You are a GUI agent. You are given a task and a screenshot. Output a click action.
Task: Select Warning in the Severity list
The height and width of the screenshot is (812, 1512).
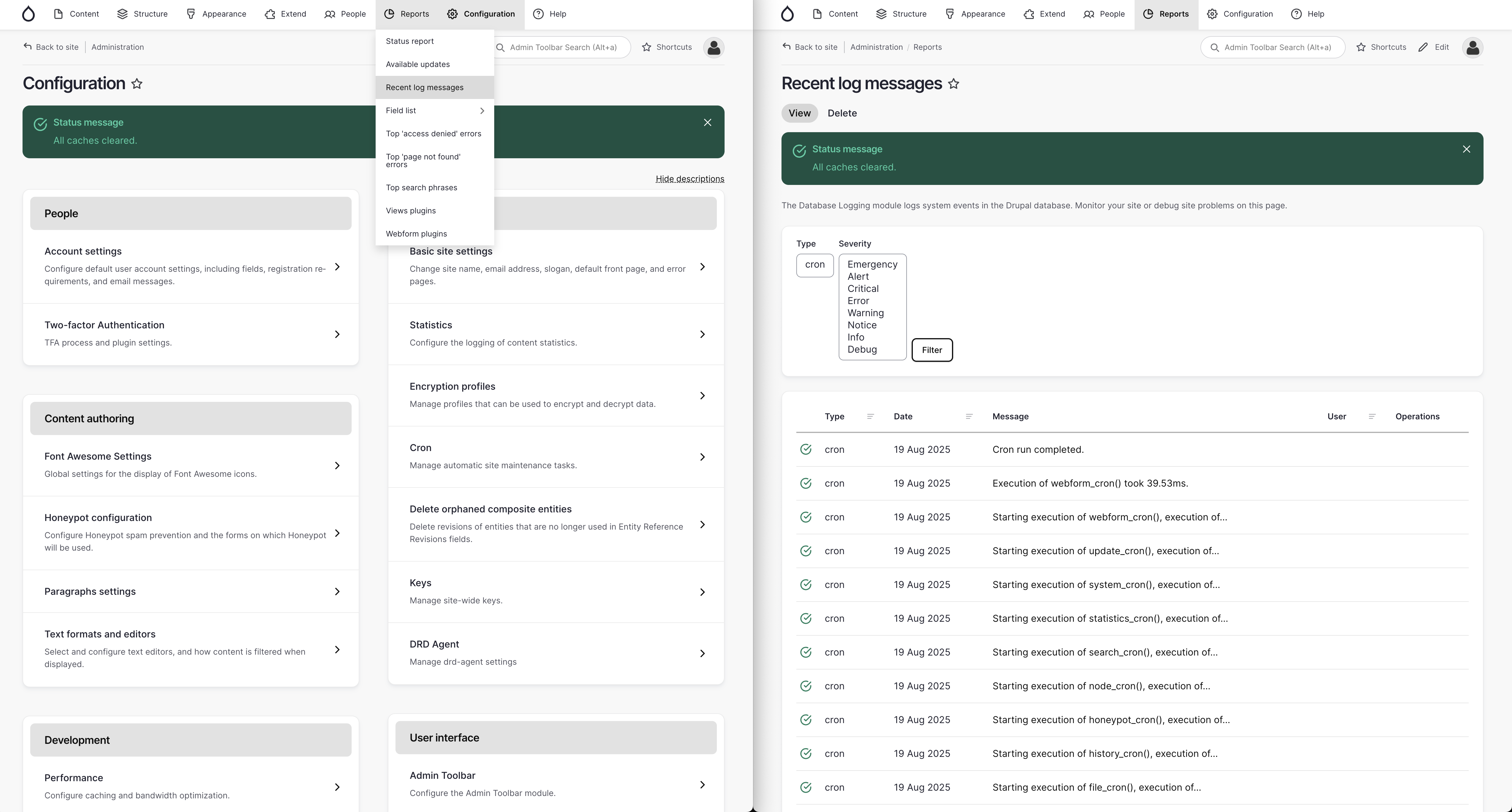[865, 313]
